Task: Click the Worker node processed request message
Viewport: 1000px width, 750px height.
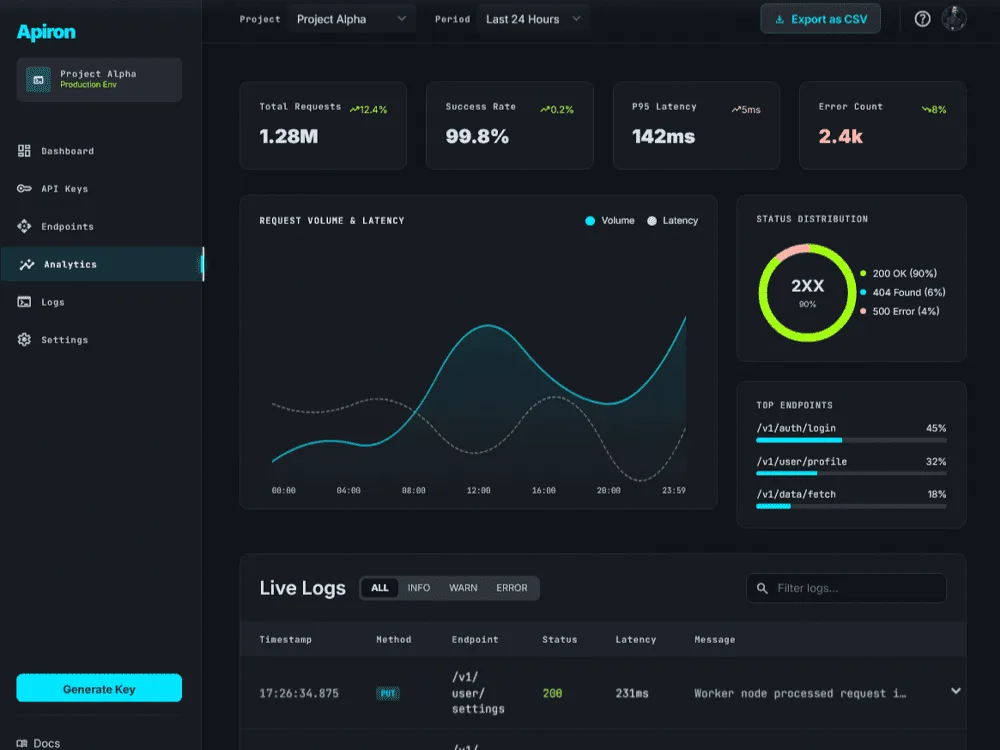Action: point(800,693)
